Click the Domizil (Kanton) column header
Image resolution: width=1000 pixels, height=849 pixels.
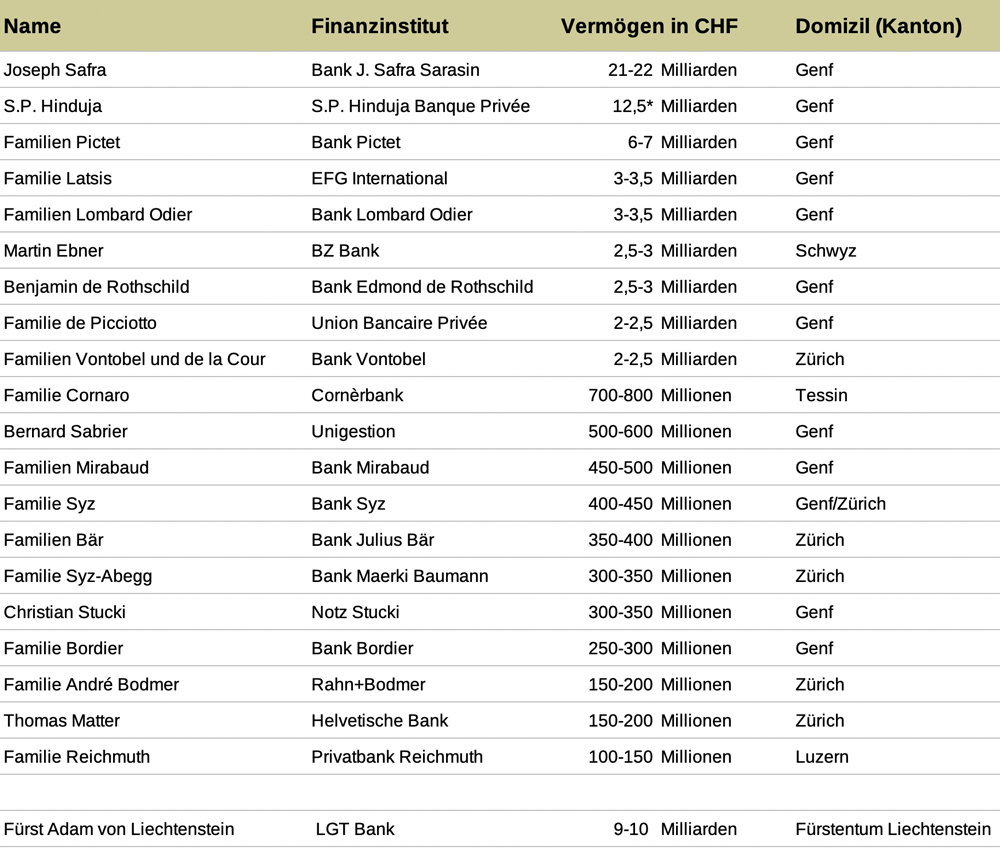pyautogui.click(x=878, y=26)
